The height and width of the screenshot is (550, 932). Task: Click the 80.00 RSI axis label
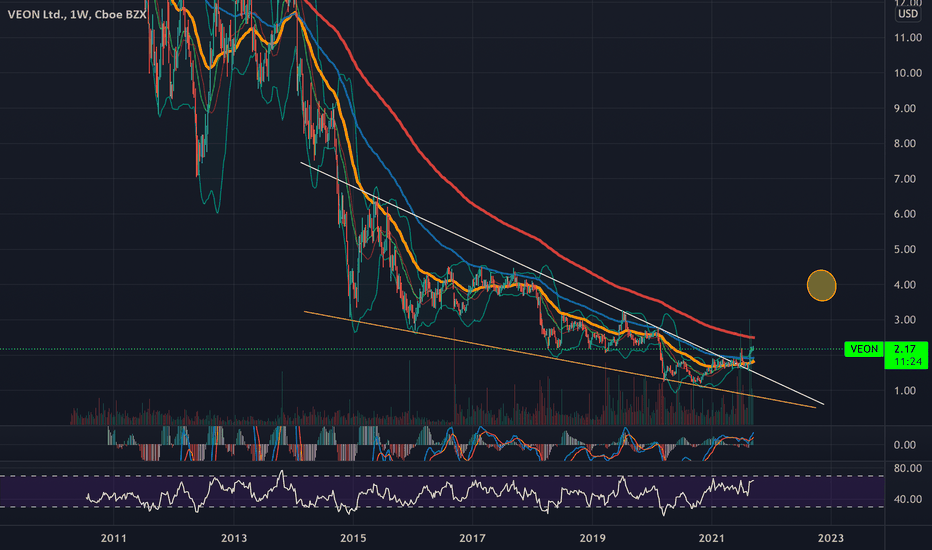pos(908,469)
